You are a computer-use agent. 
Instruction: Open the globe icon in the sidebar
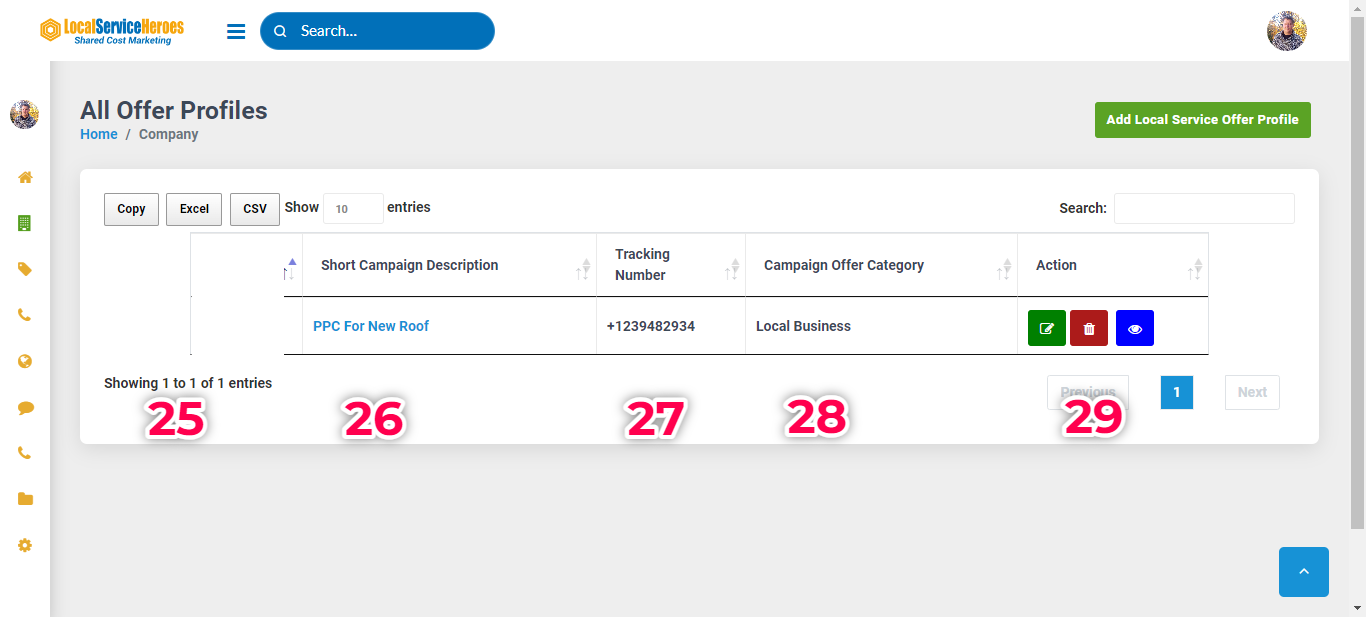point(25,361)
